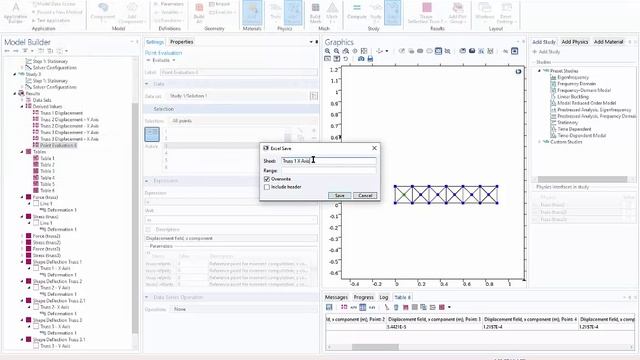640x360 pixels.
Task: Switch to the Add Material tab
Action: [608, 42]
